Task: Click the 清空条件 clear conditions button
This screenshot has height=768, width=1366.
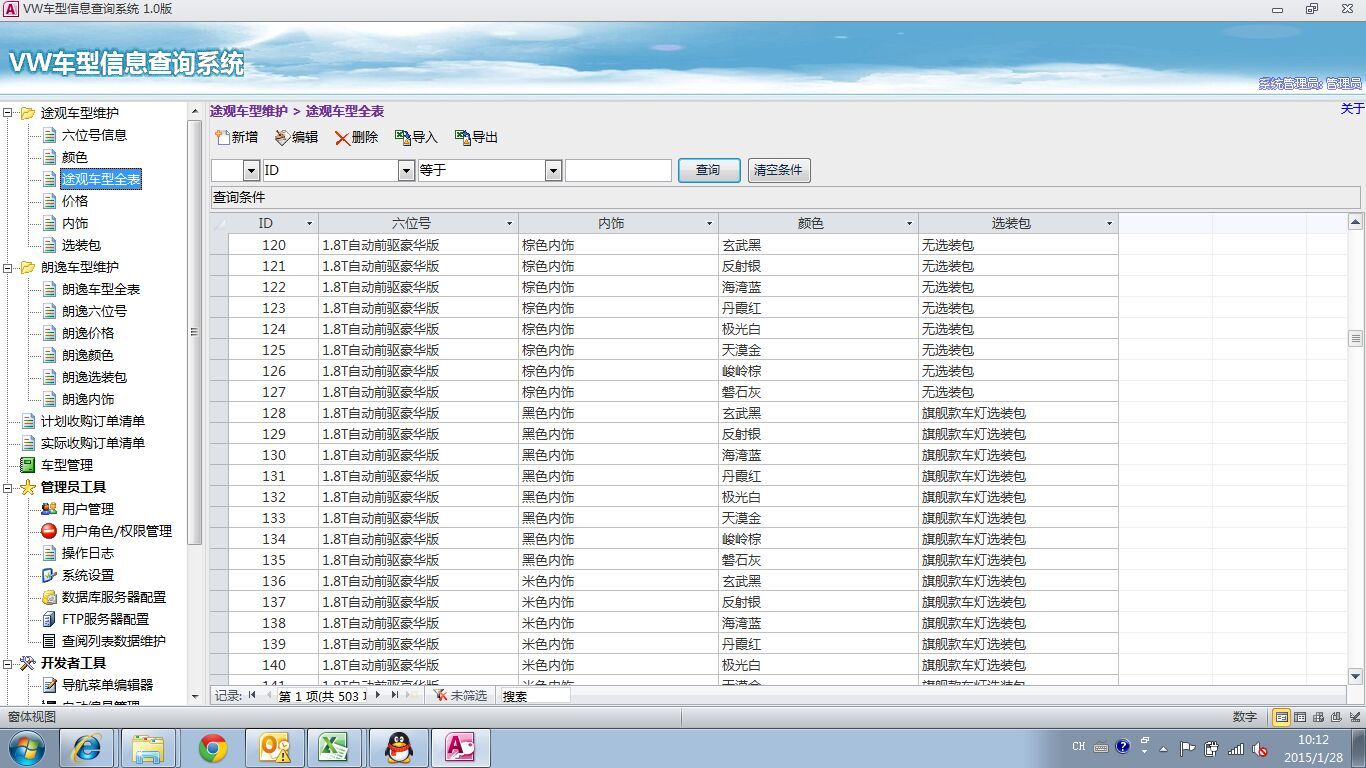Action: [779, 170]
